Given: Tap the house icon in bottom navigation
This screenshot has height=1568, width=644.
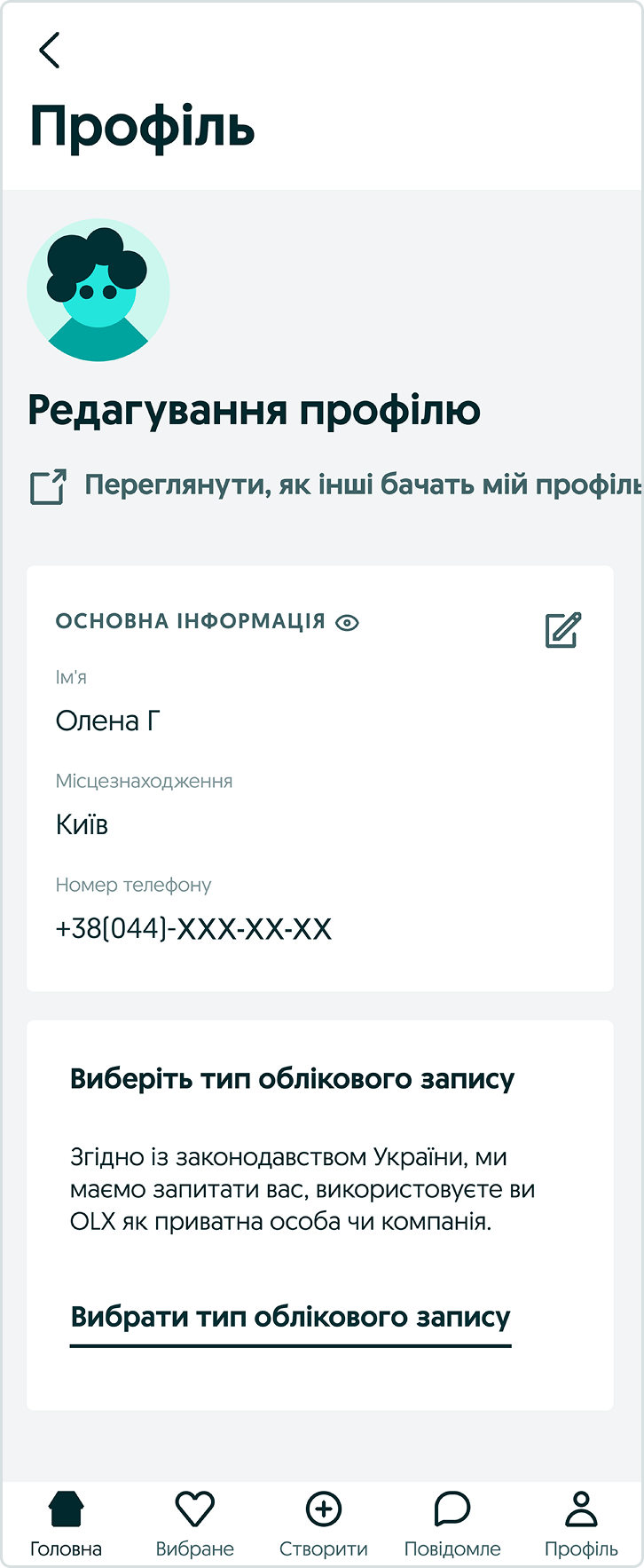Looking at the screenshot, I should point(66,1509).
